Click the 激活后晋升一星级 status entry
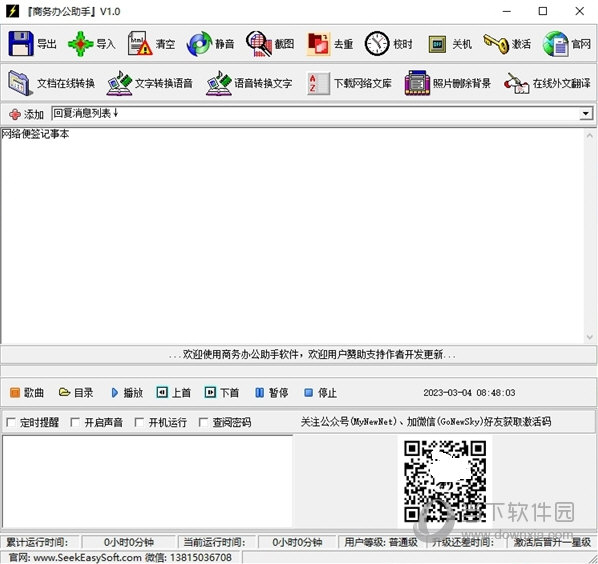This screenshot has height=564, width=598. (x=552, y=542)
